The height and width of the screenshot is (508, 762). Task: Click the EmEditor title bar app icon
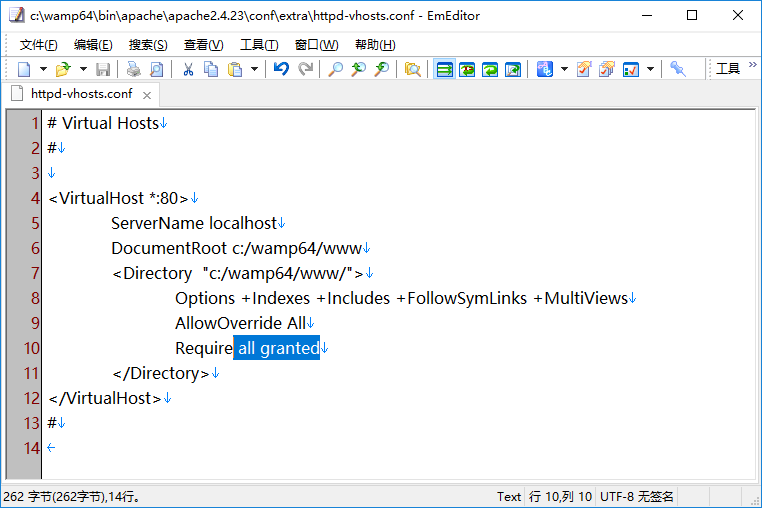pos(17,15)
